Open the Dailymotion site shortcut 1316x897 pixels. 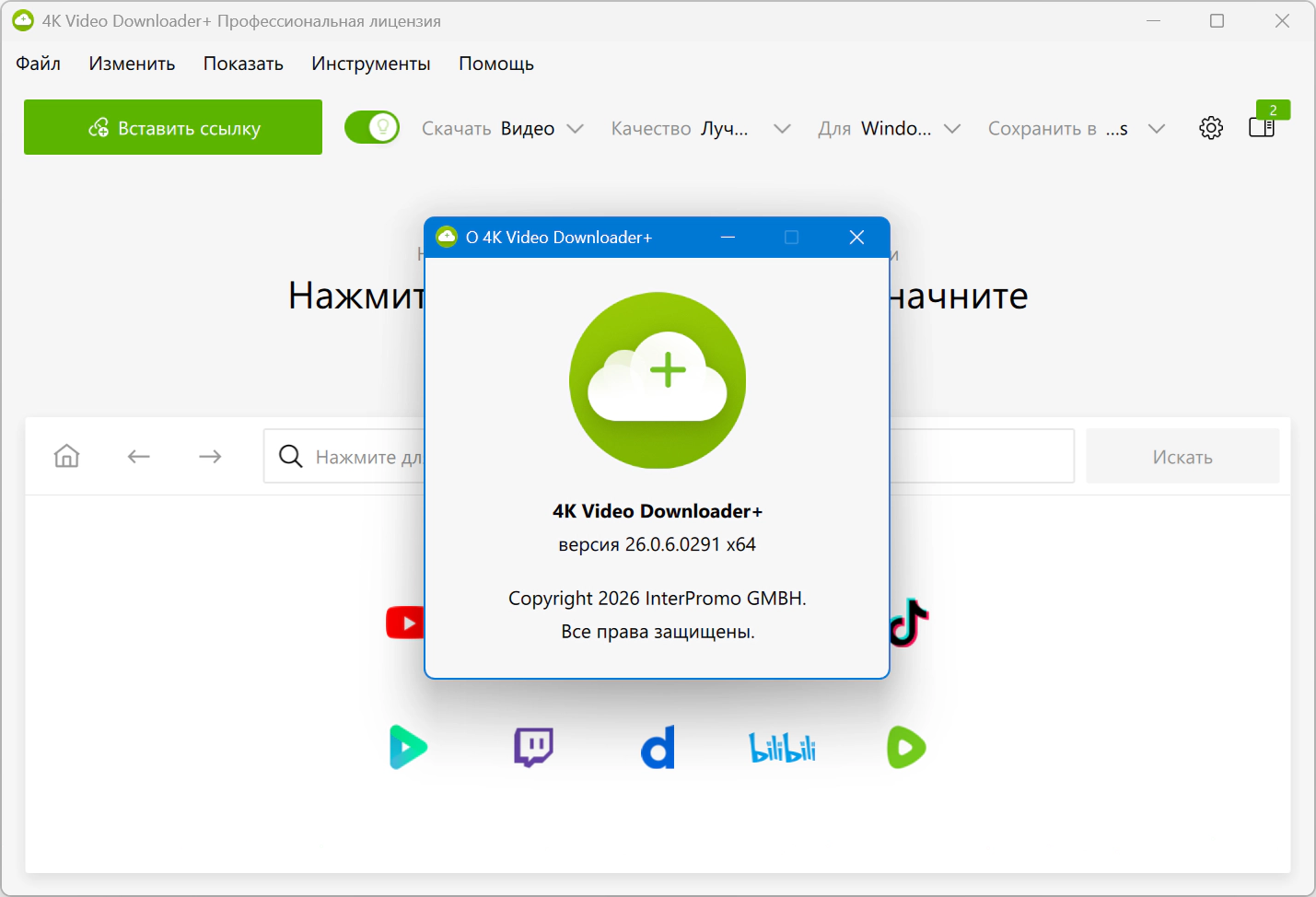pos(658,747)
